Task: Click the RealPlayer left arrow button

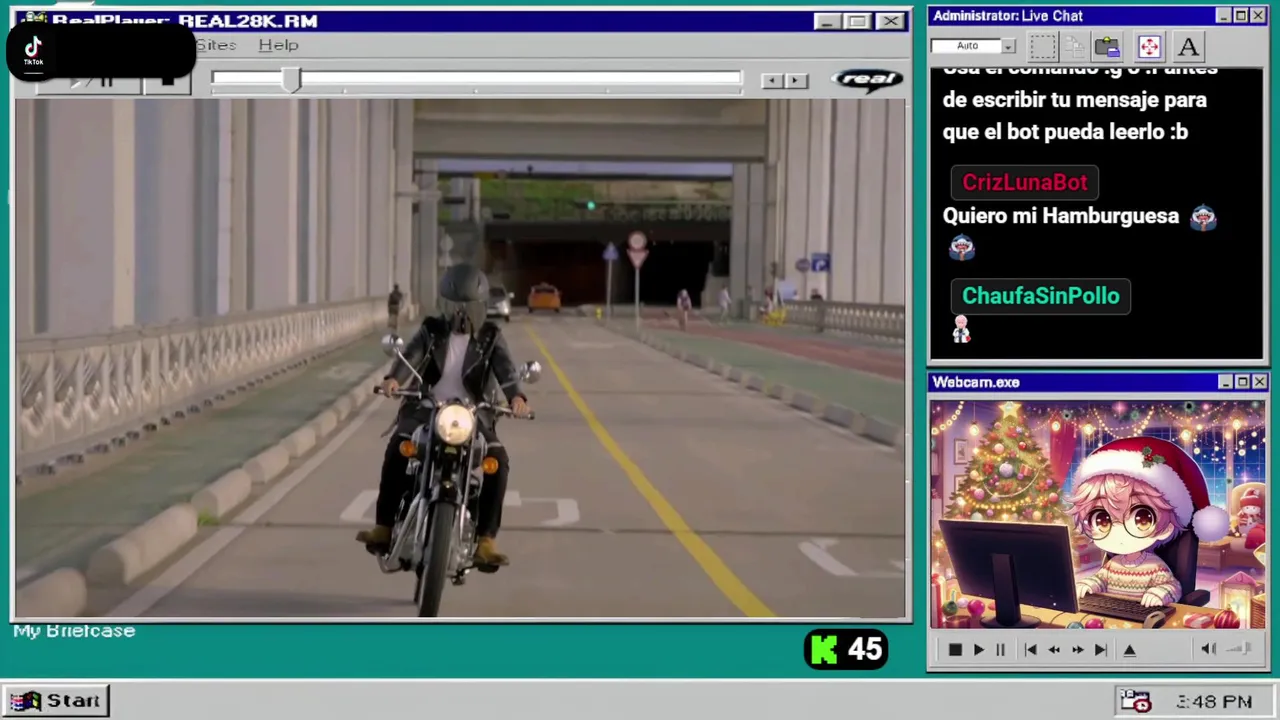Action: point(772,81)
